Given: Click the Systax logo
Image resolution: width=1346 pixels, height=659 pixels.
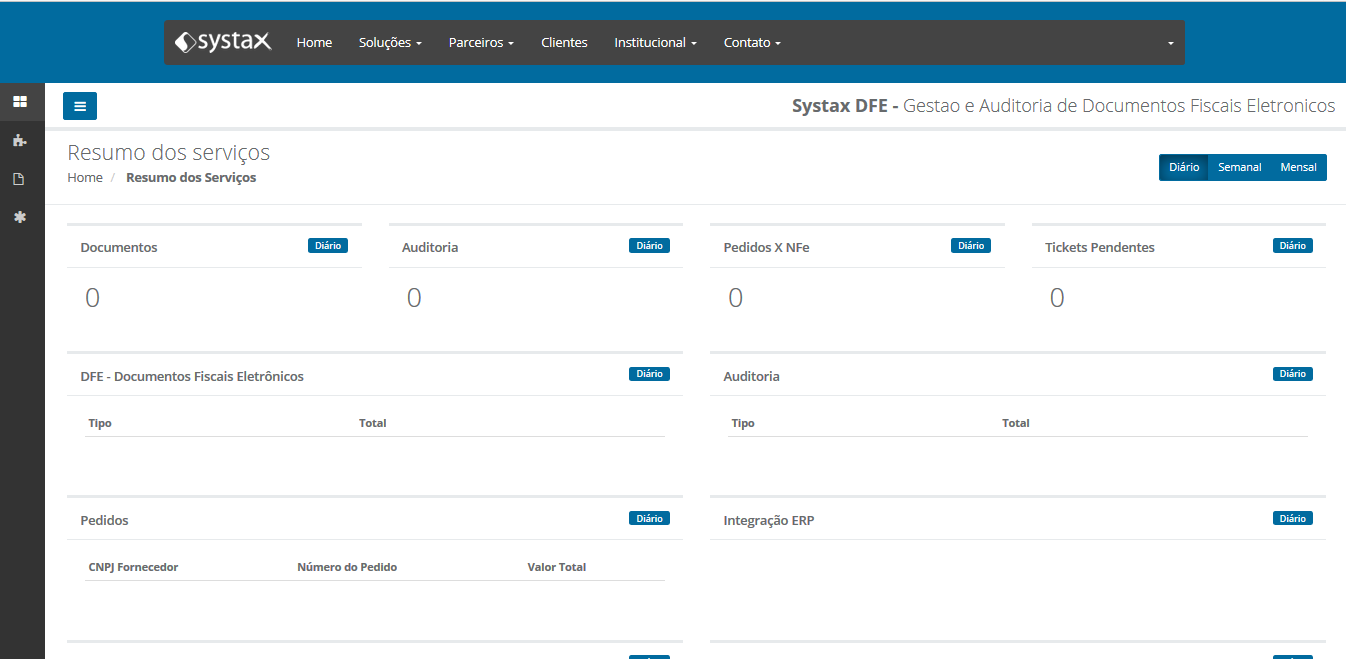Looking at the screenshot, I should pos(223,42).
